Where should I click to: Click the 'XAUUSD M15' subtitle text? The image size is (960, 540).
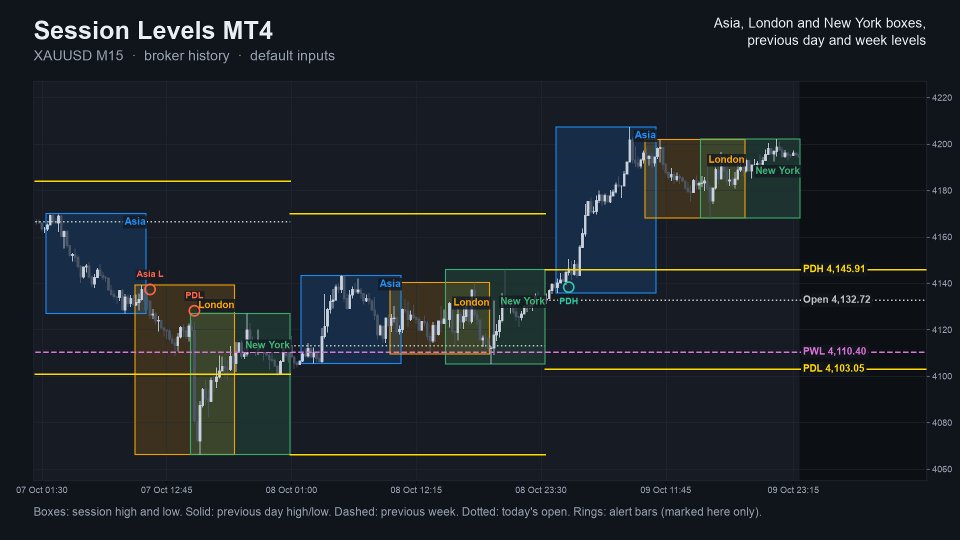(78, 56)
